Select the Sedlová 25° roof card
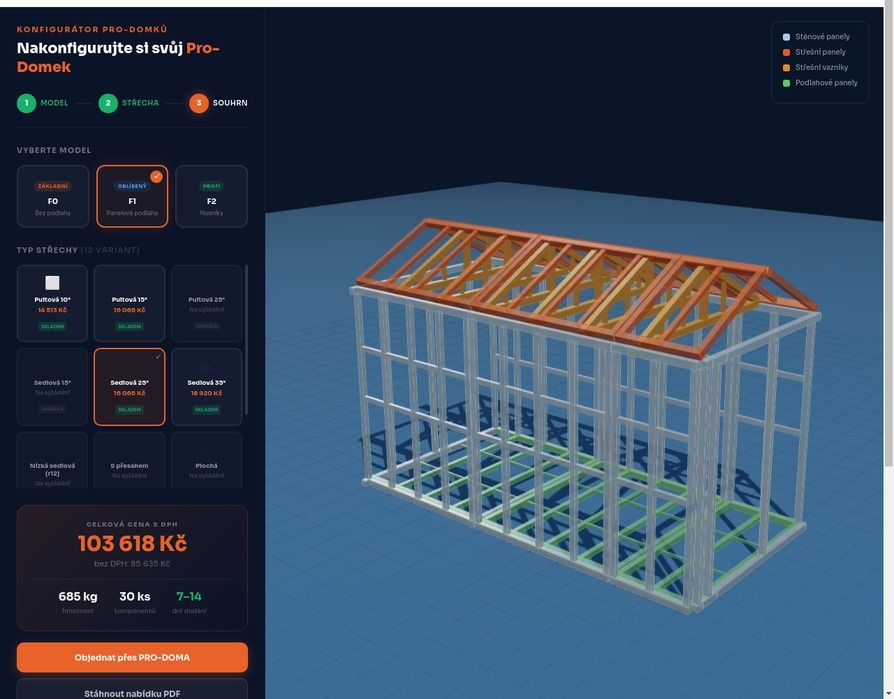The width and height of the screenshot is (894, 699). point(129,386)
